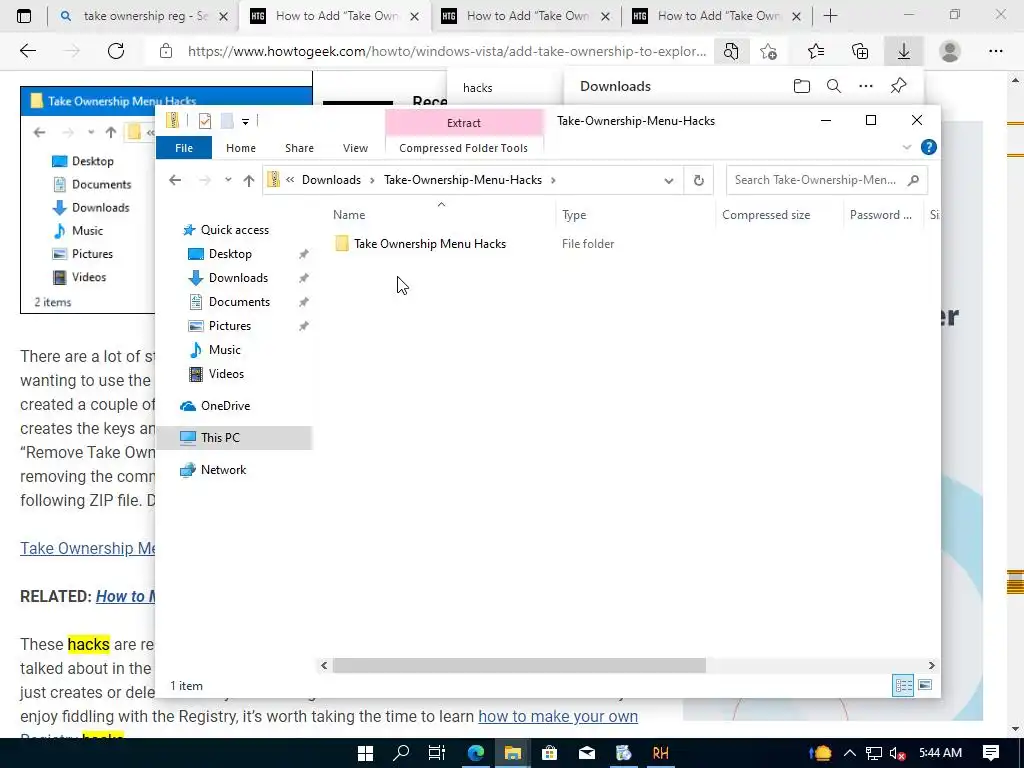Open Downloads in Explorer navigation pane
1024x768 pixels.
[238, 278]
